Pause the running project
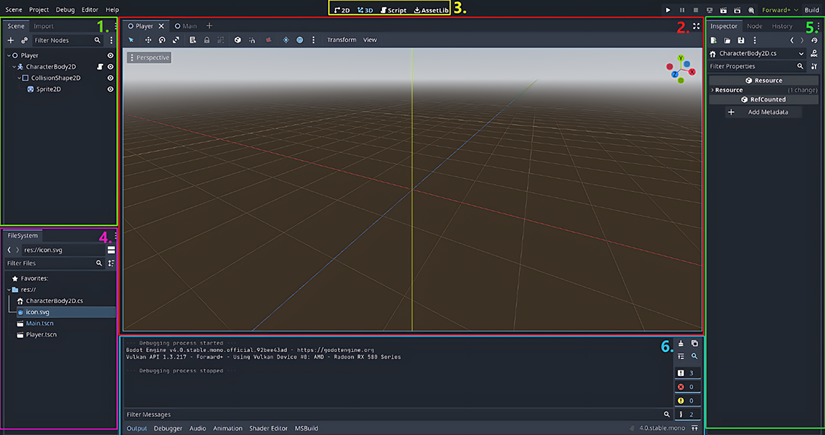This screenshot has width=825, height=435. click(x=682, y=10)
